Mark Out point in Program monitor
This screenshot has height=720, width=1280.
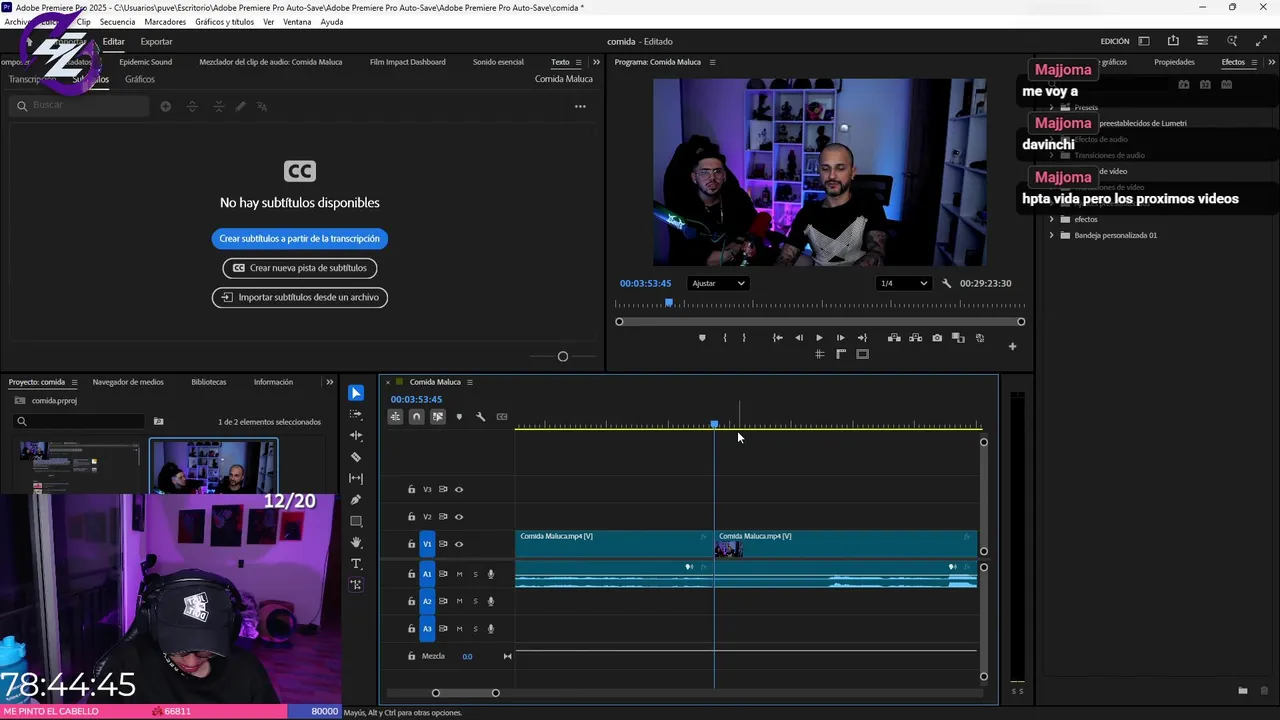pyautogui.click(x=744, y=338)
